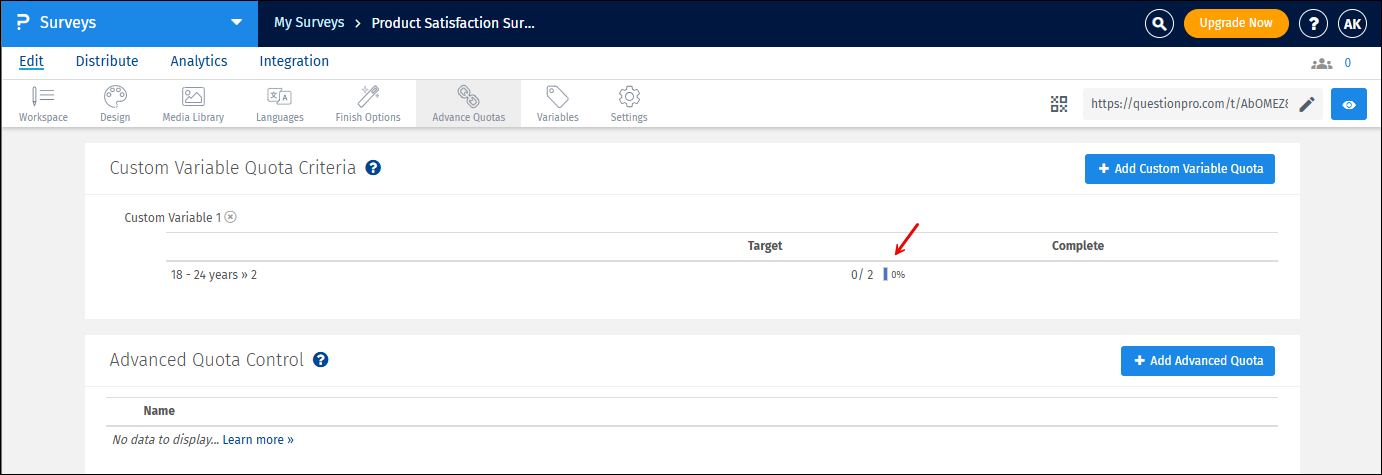Click the search magnifier icon
This screenshot has height=475, width=1382.
pos(1159,23)
